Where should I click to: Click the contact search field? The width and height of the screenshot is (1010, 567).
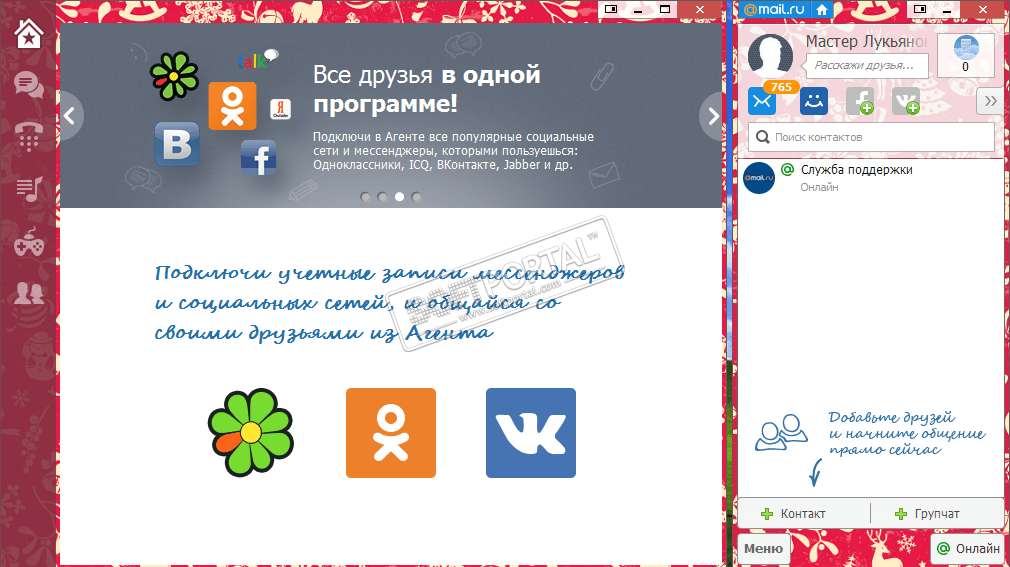tap(871, 137)
